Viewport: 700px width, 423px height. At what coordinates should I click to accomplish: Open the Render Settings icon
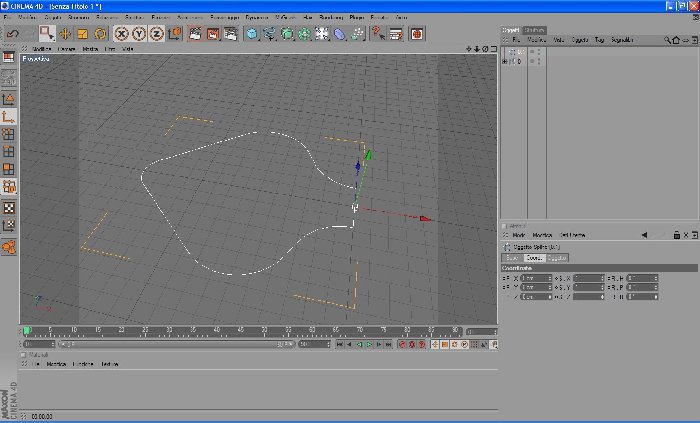pos(230,33)
